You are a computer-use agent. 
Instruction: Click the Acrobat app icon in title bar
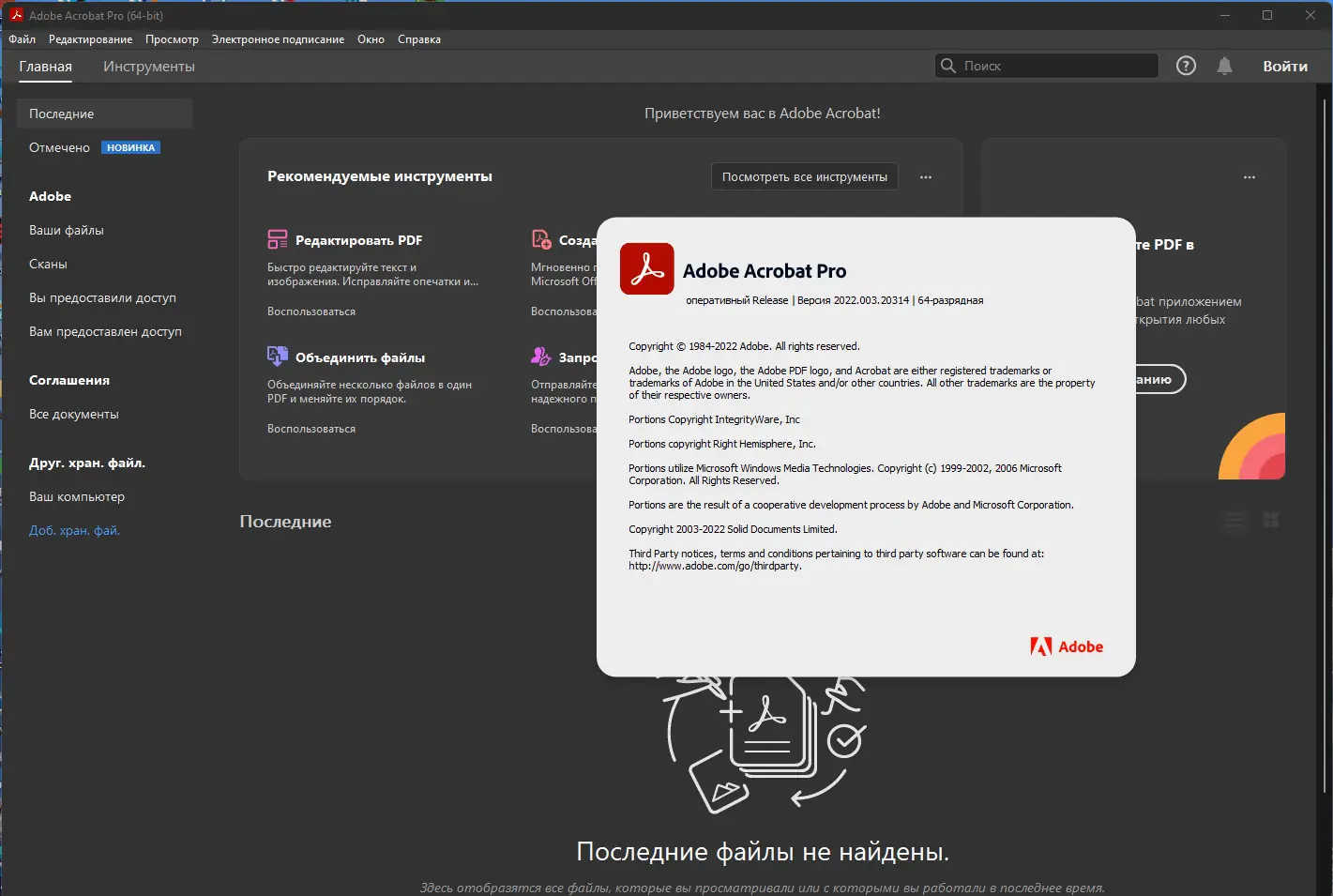[x=16, y=15]
